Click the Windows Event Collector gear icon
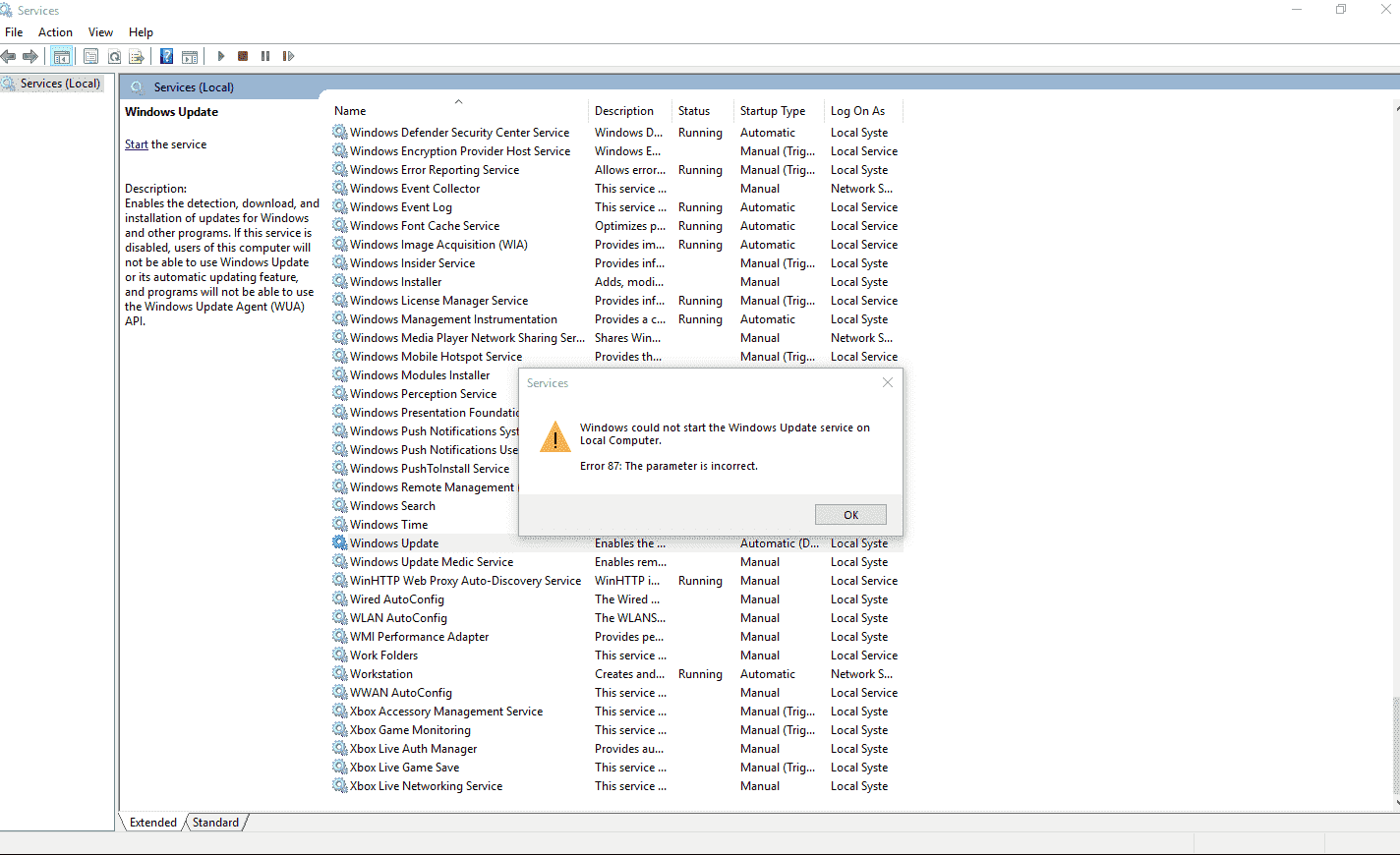The width and height of the screenshot is (1400, 855). pos(340,189)
